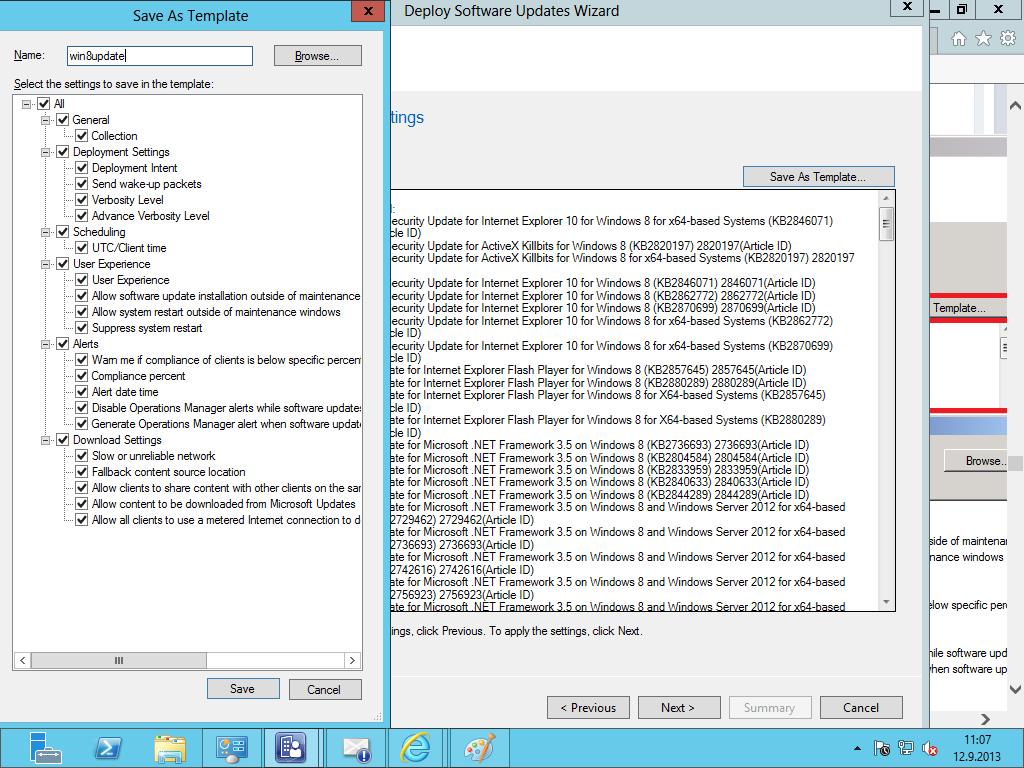
Task: Save the template with Save button
Action: [243, 689]
